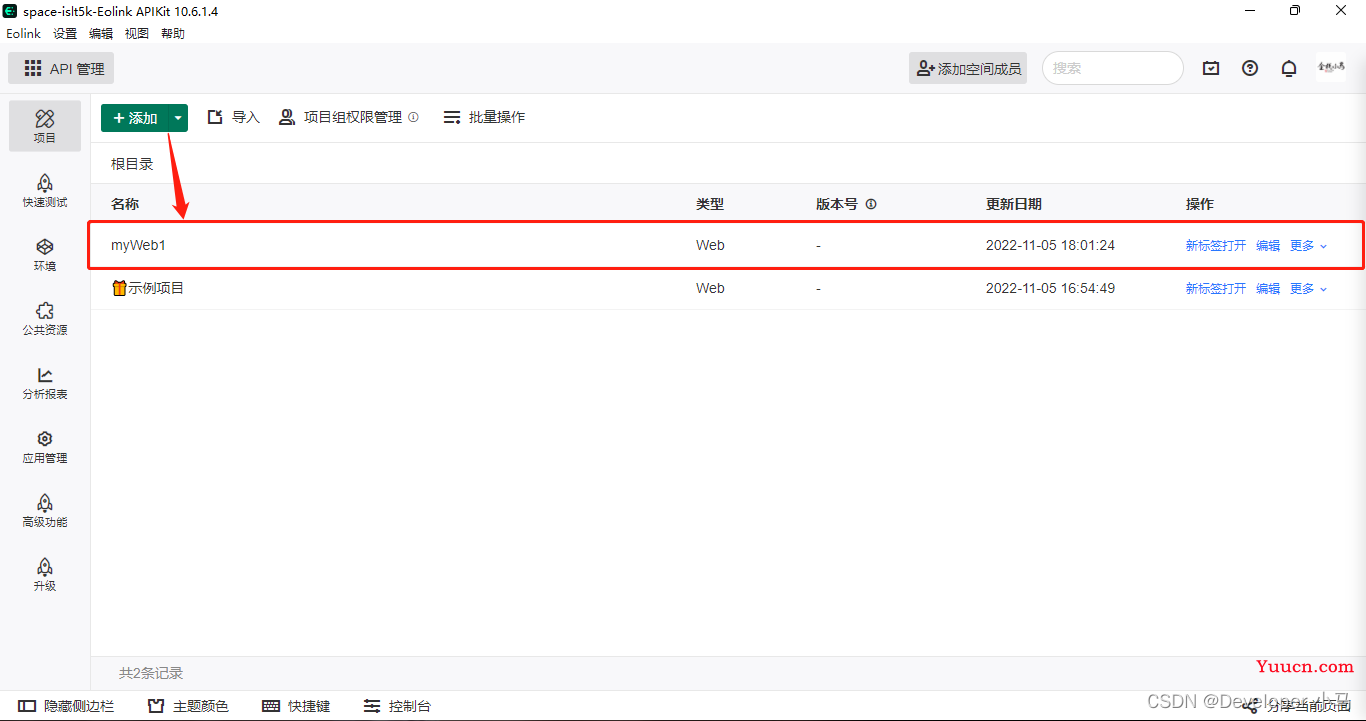Click 编辑 for 示例项目

1268,289
